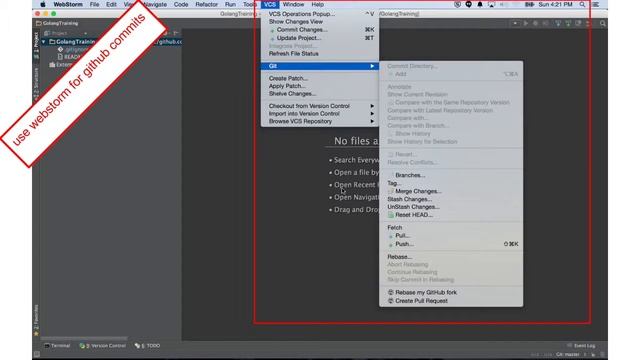Close the open VCS menu

(x=270, y=4)
